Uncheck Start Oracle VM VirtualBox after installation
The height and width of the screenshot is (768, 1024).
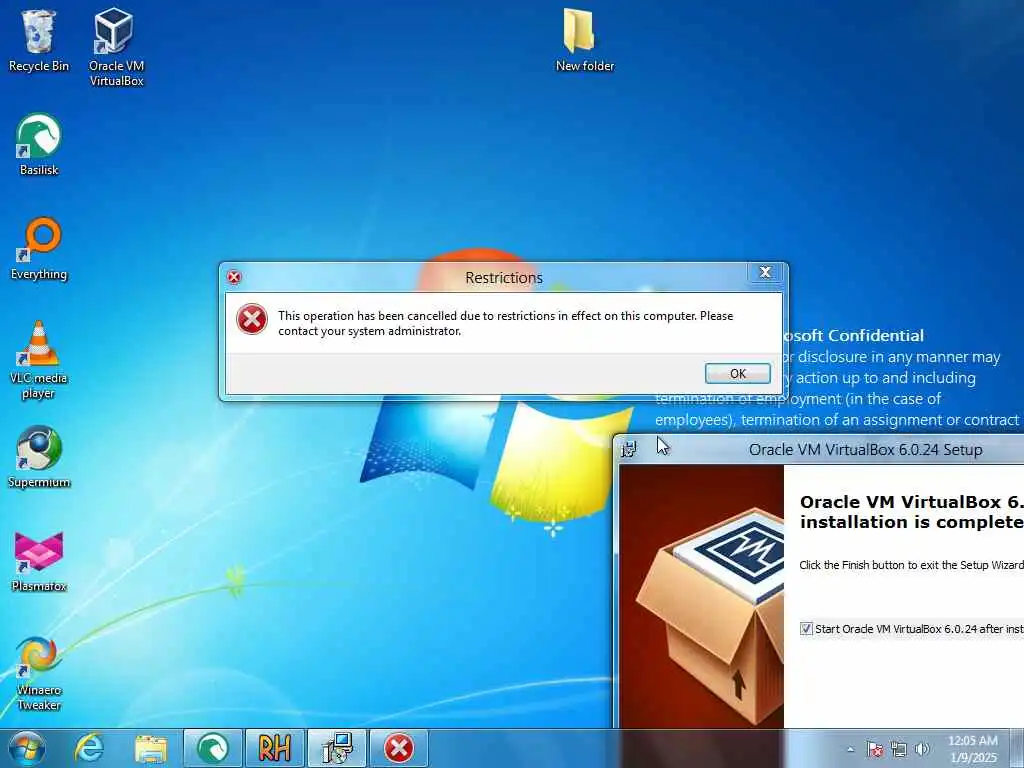click(806, 629)
